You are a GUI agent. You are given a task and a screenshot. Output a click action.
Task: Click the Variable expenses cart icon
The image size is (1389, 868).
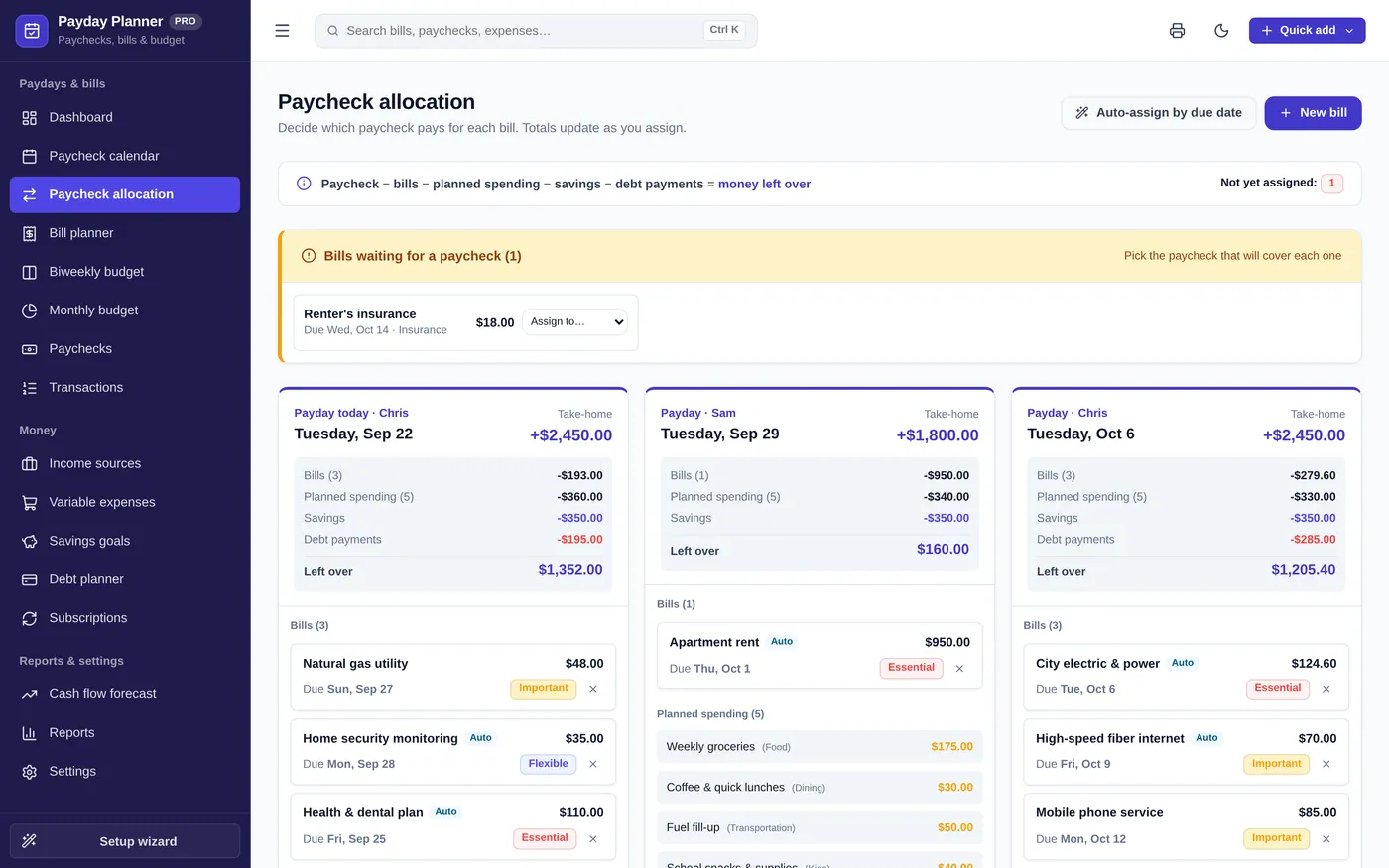coord(30,502)
